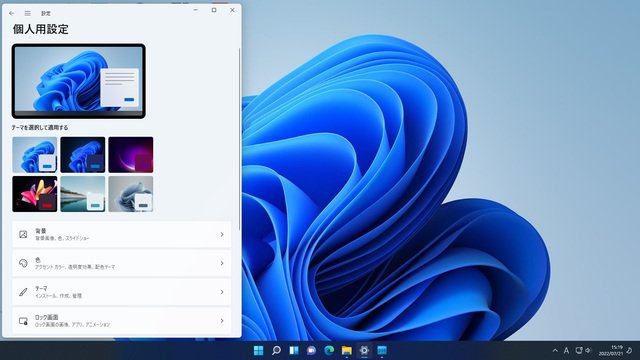Open the network status tray icon
640x360 pixels.
click(x=579, y=351)
